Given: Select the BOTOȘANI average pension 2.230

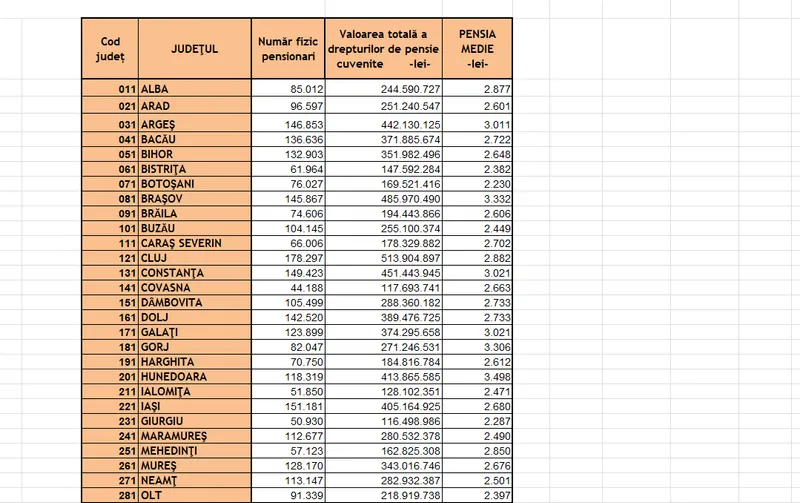Looking at the screenshot, I should coord(477,184).
